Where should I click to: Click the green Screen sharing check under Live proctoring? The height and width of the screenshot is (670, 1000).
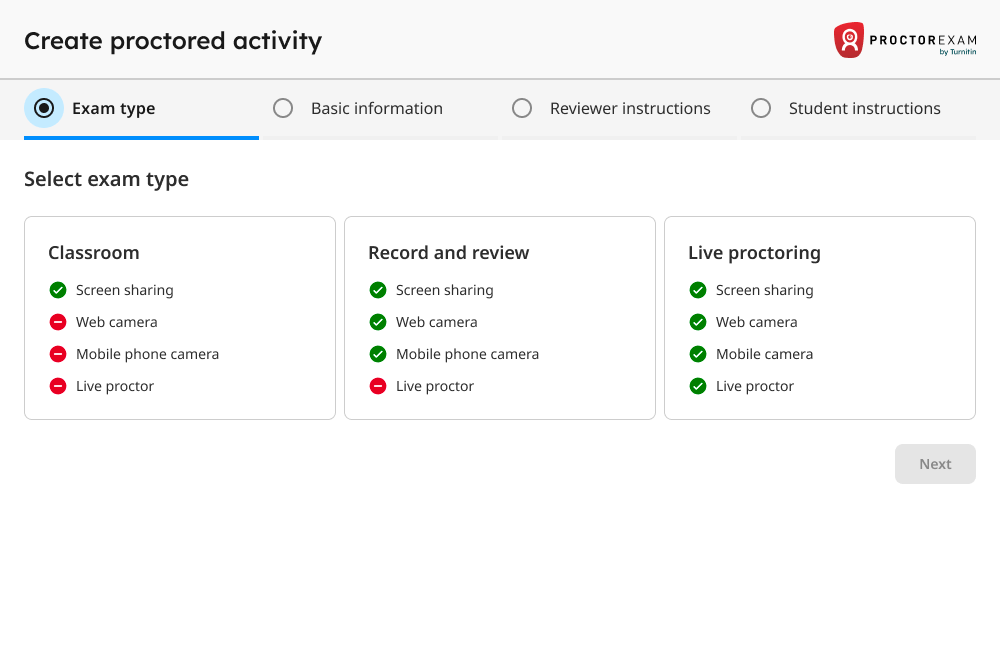[697, 290]
